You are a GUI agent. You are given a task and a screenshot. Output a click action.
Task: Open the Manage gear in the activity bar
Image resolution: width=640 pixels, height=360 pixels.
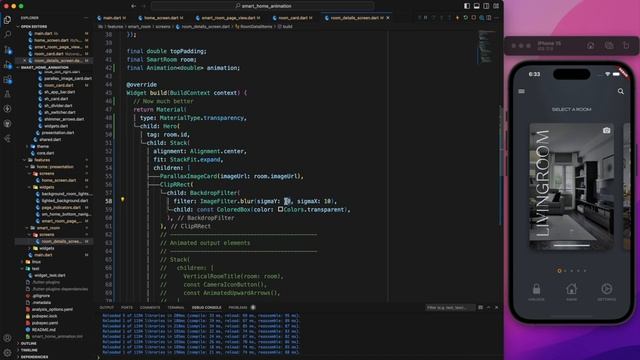coord(7,352)
